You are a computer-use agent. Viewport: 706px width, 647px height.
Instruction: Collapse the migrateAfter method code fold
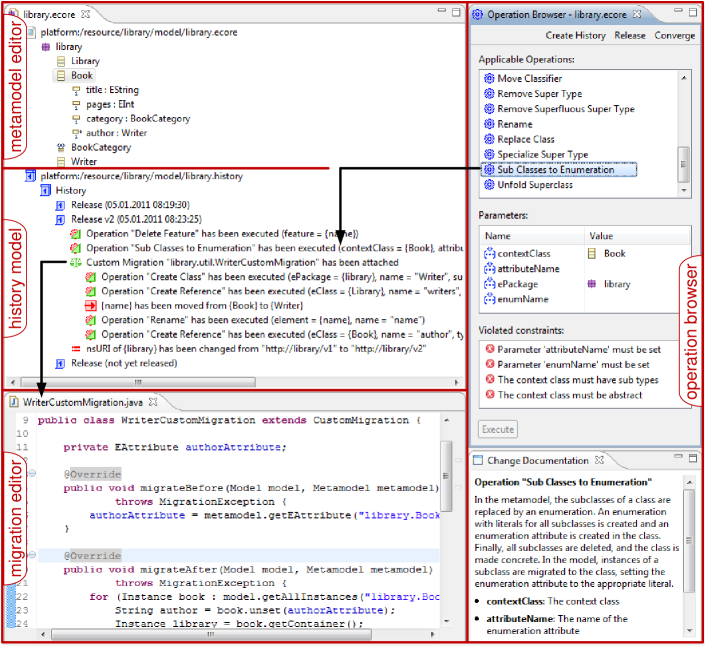[x=32, y=555]
